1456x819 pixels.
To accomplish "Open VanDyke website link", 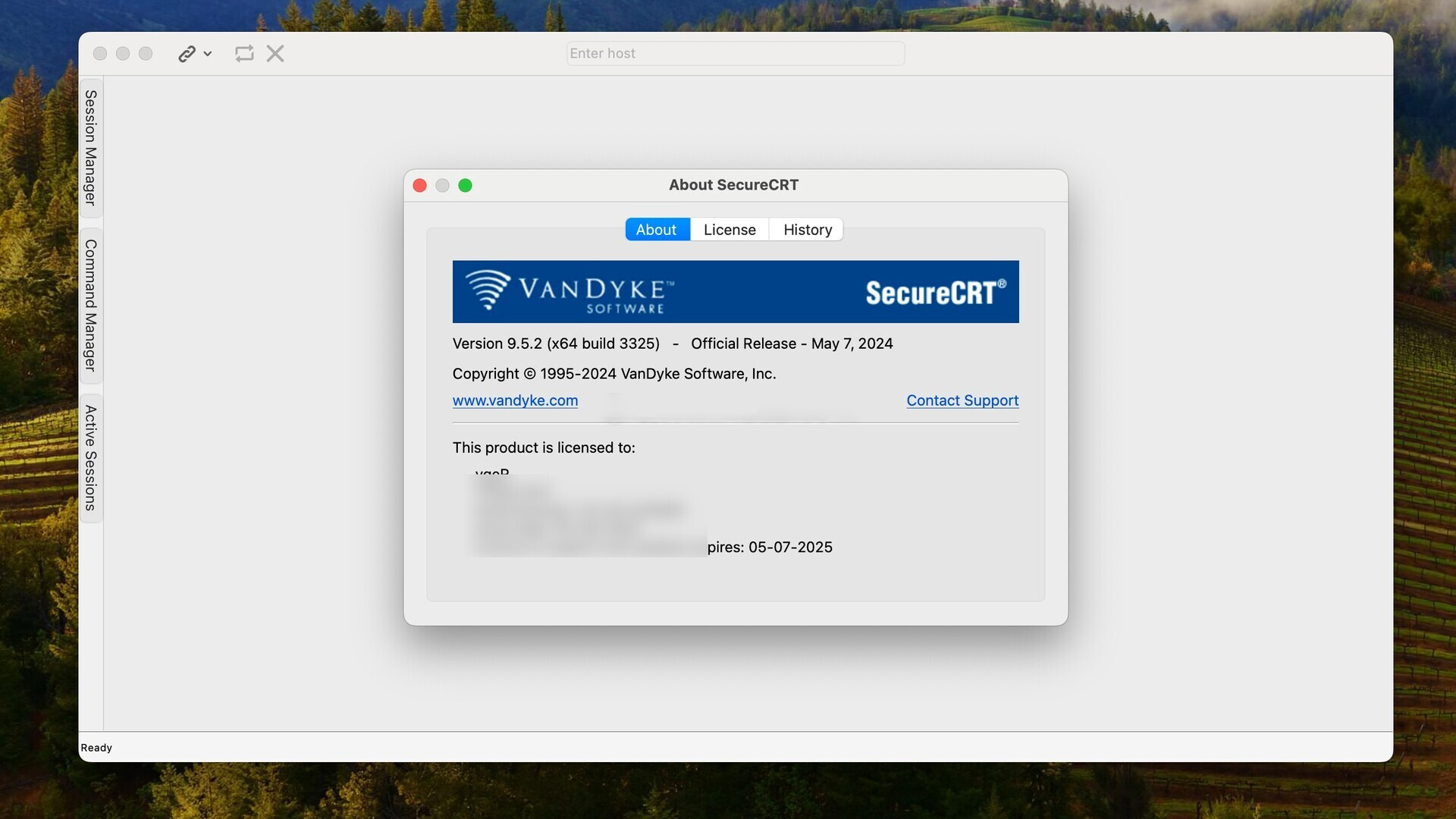I will click(x=515, y=400).
